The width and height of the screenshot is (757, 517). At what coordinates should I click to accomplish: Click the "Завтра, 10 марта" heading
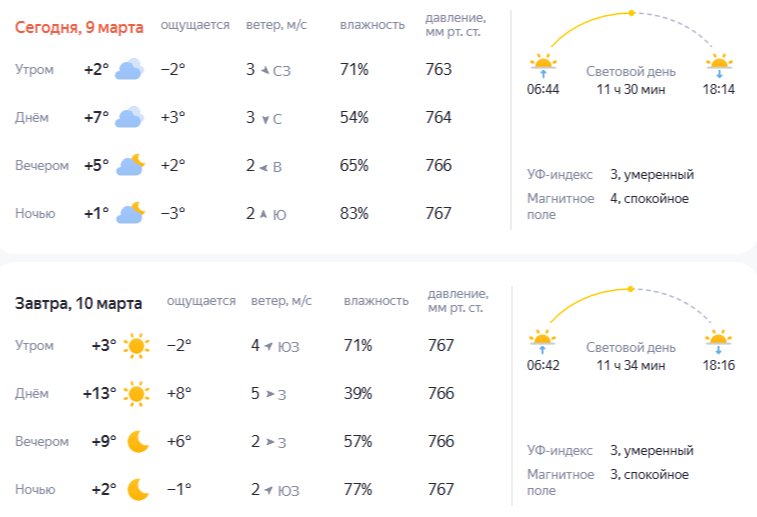point(78,303)
